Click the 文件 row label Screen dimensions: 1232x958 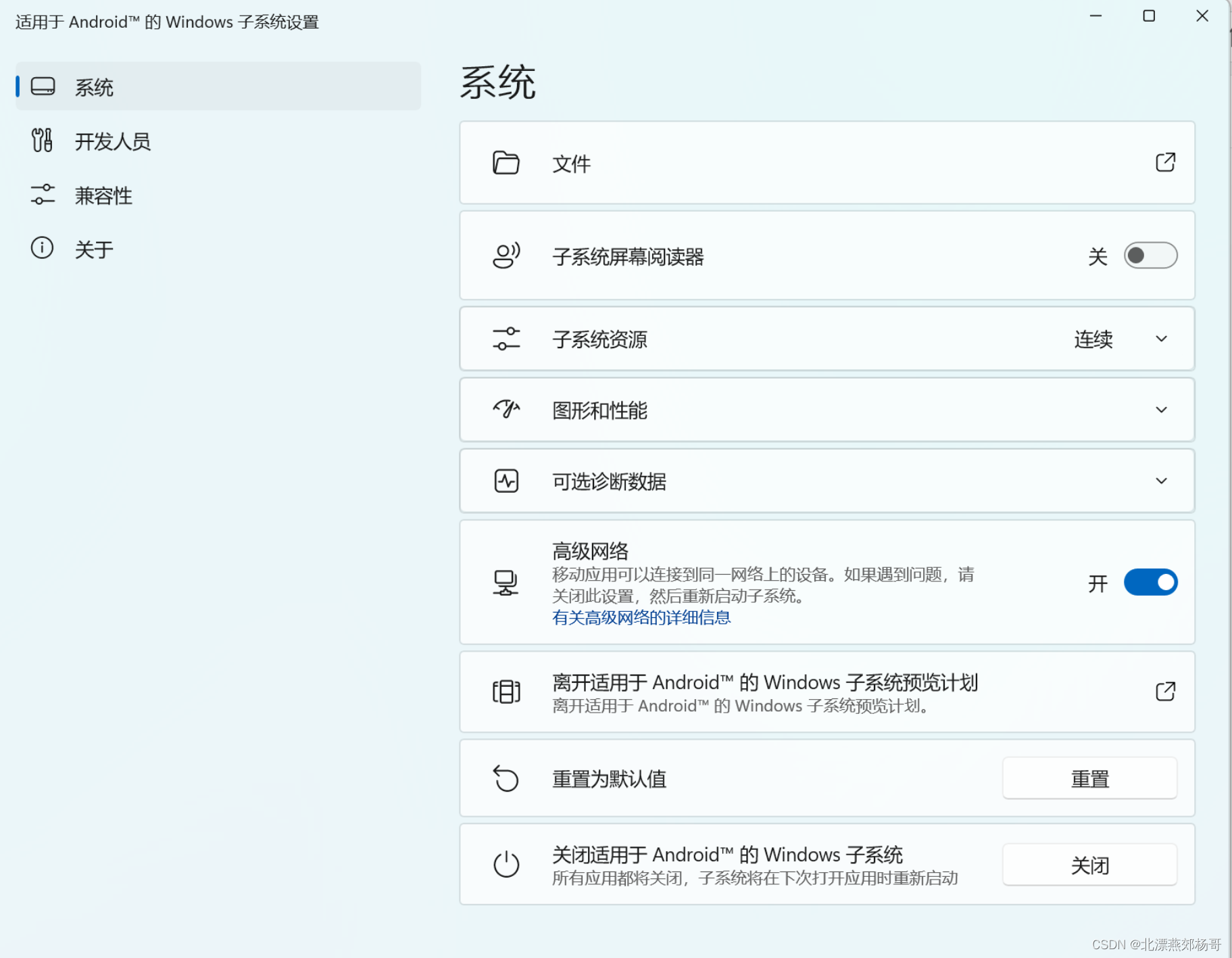tap(572, 164)
